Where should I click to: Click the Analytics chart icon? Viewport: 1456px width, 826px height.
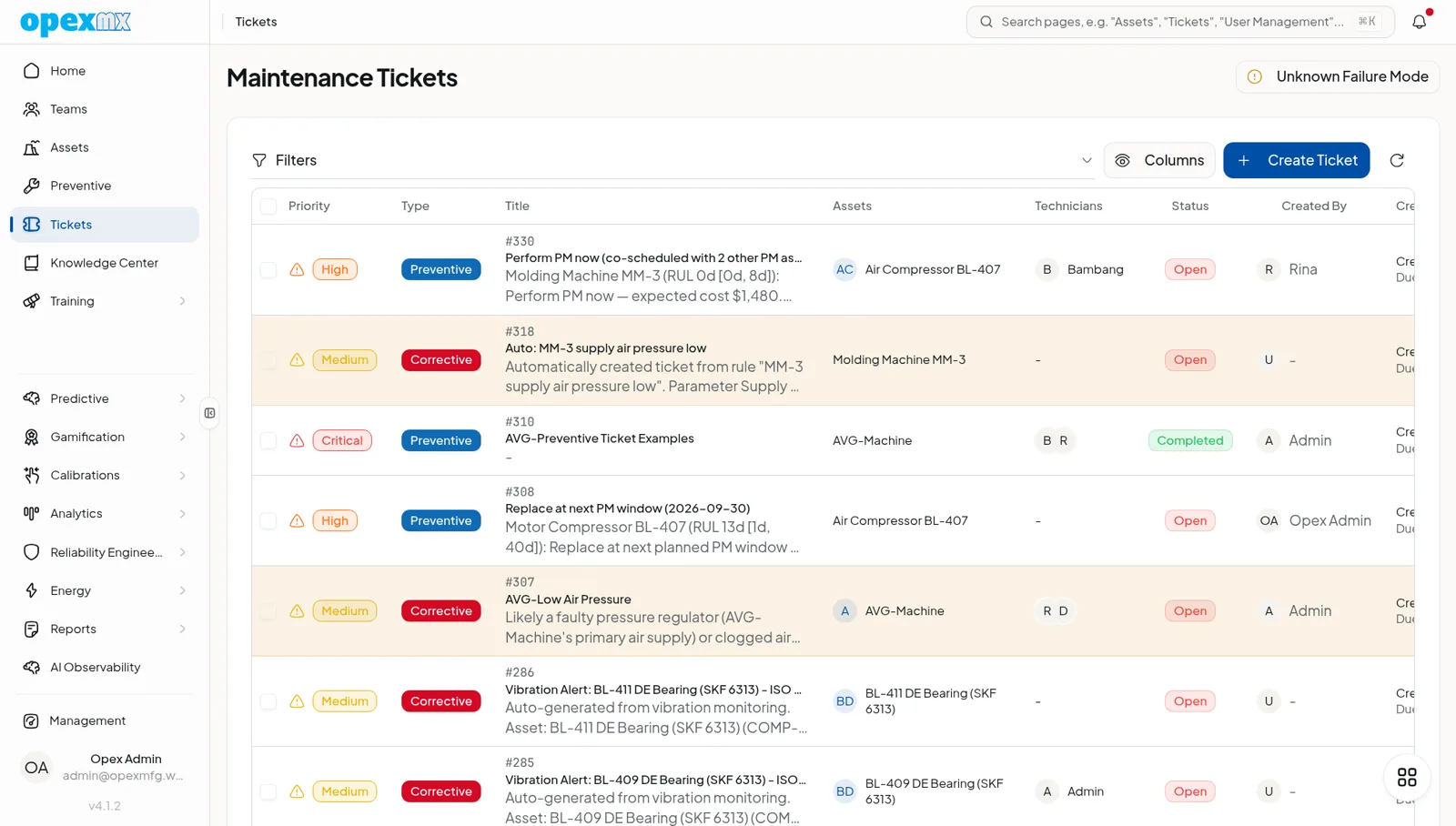tap(32, 513)
